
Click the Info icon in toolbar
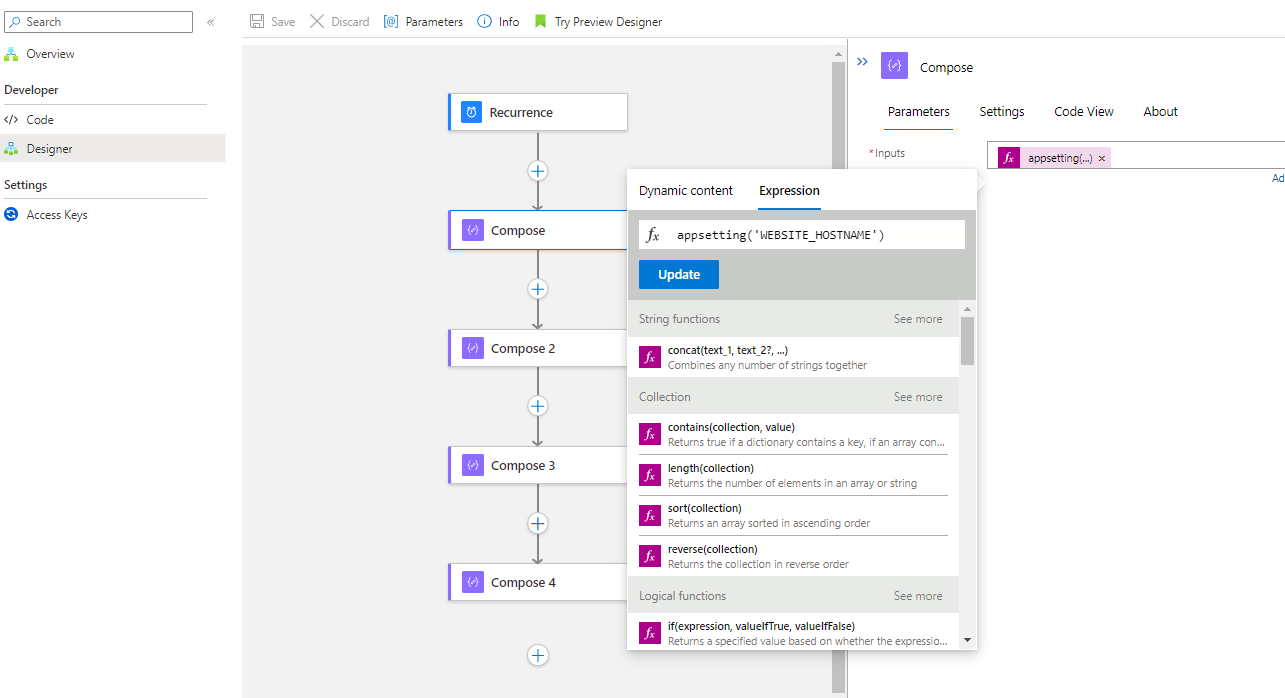(485, 21)
